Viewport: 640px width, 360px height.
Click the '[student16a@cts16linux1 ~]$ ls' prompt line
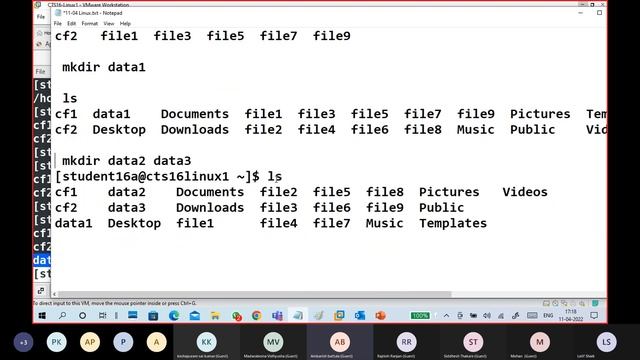[x=168, y=176]
